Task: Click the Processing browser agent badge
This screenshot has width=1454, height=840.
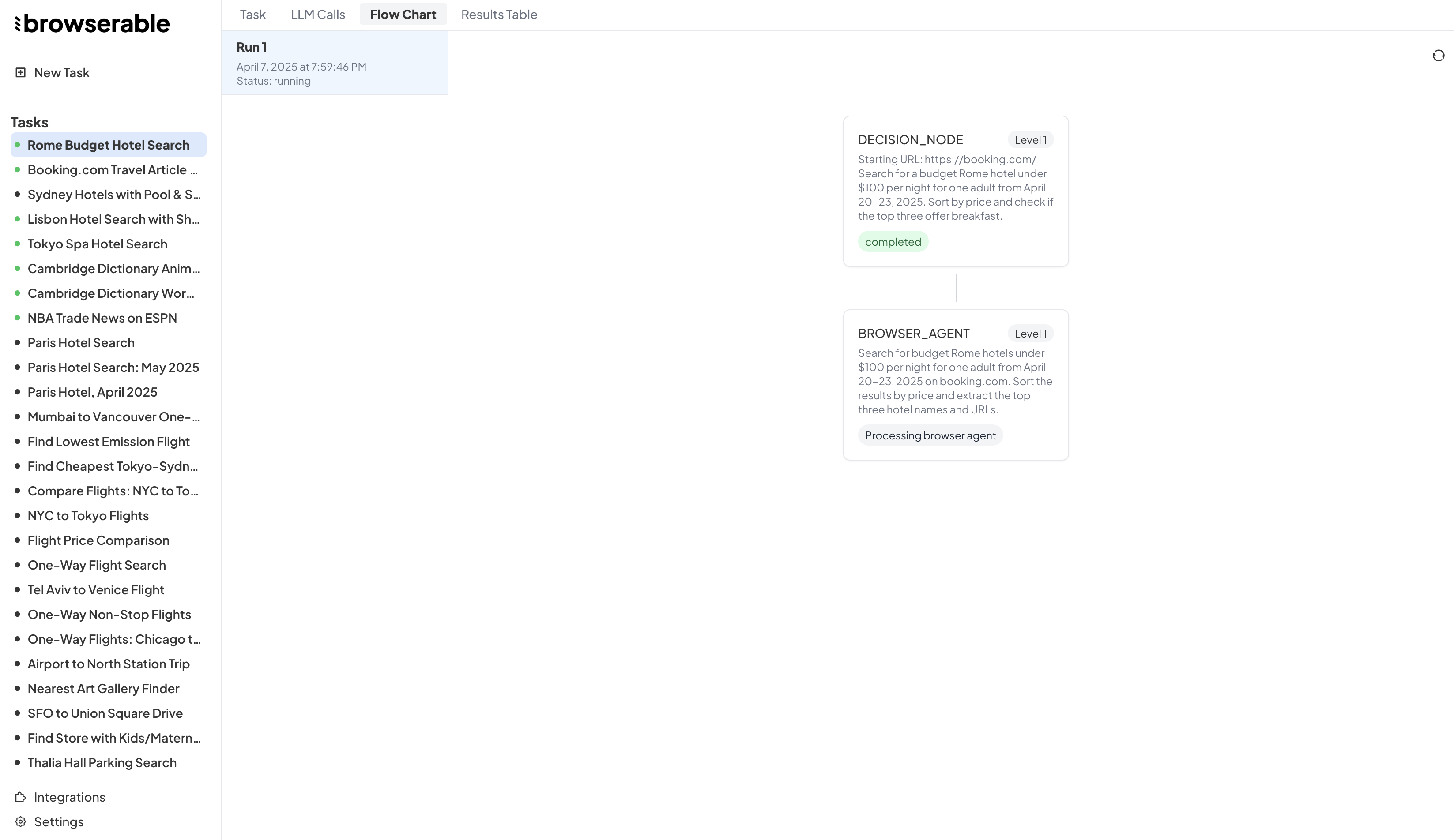Action: [930, 435]
